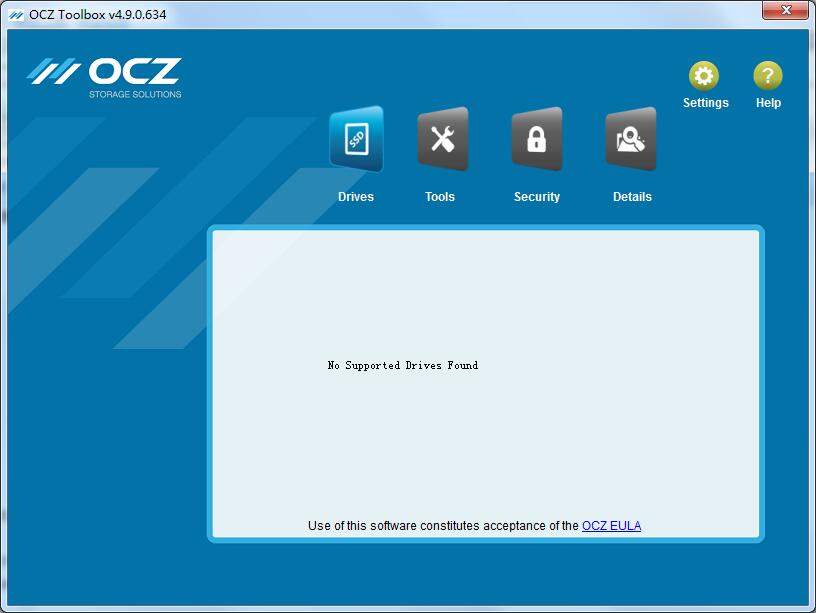Click the Settings label text
This screenshot has height=613, width=816.
pyautogui.click(x=704, y=102)
